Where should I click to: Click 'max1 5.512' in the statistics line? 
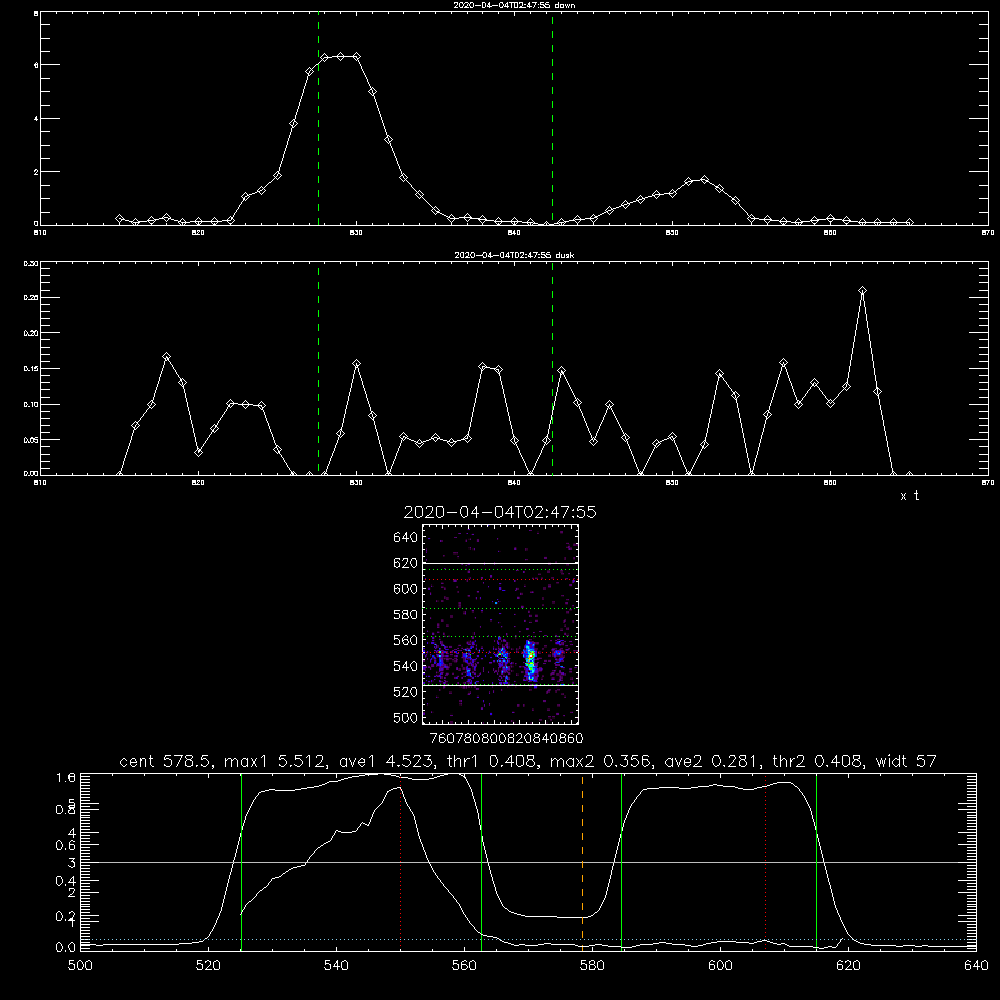[x=276, y=761]
